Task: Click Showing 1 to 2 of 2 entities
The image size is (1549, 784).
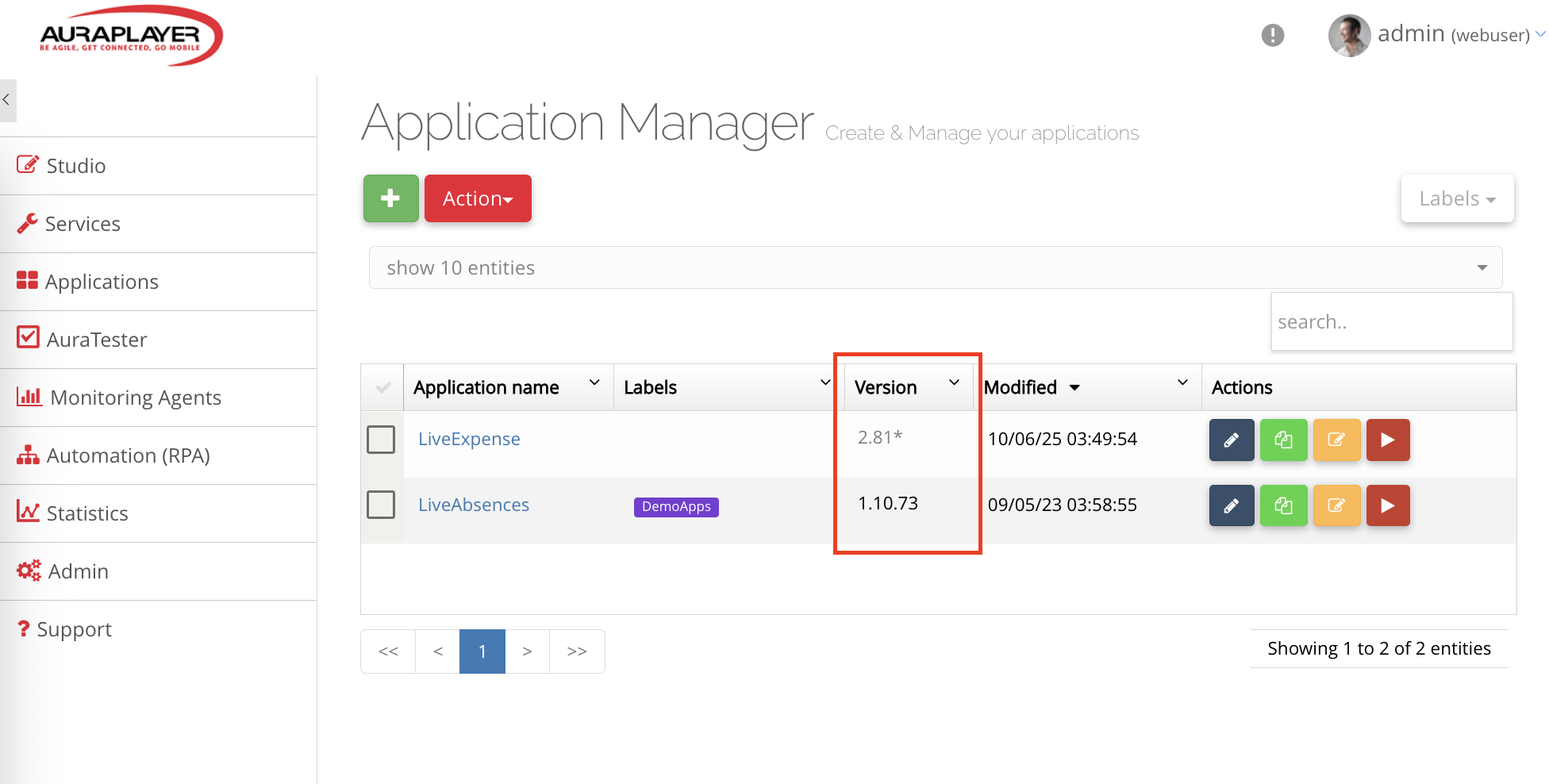Action: (x=1379, y=648)
